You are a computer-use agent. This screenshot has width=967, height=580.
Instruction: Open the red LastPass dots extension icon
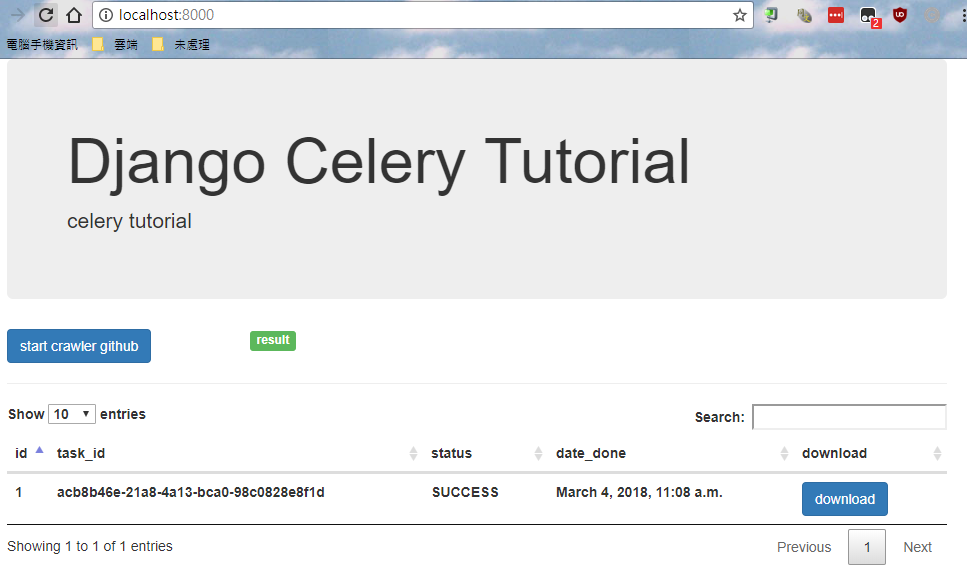click(836, 15)
